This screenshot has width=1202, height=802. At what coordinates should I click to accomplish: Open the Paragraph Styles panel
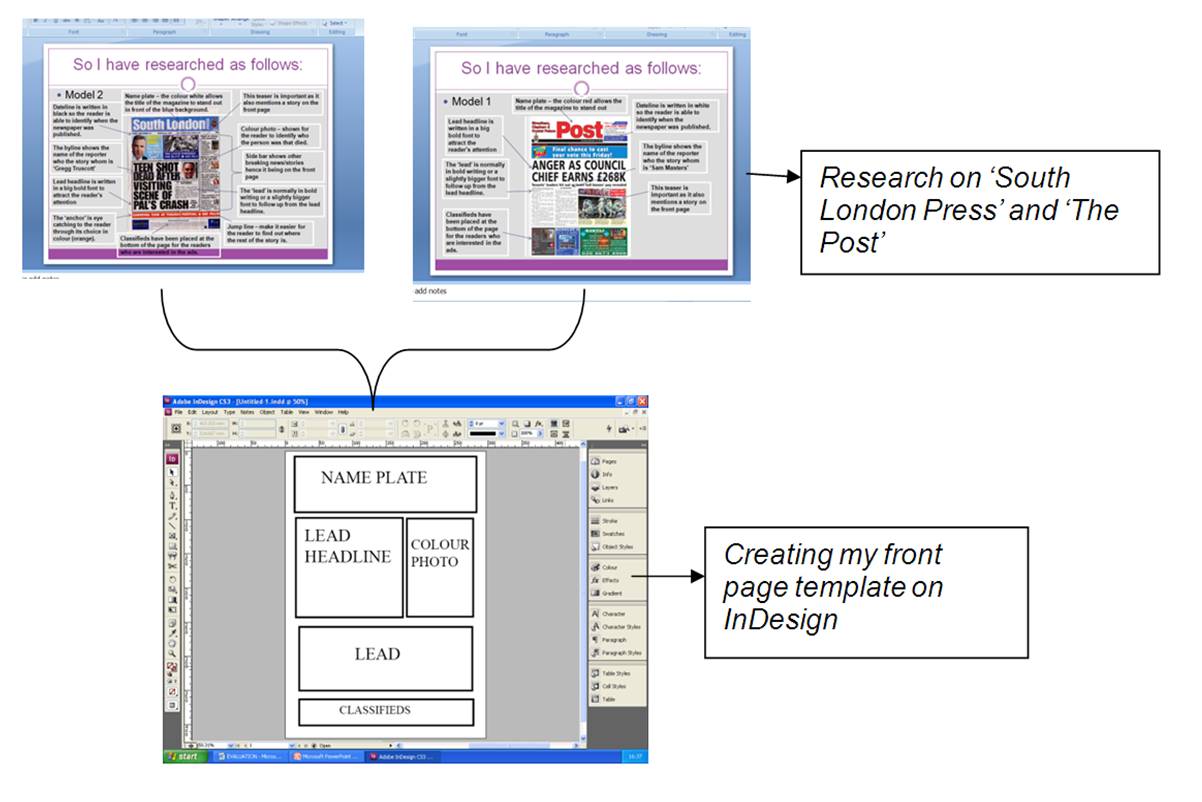point(615,652)
